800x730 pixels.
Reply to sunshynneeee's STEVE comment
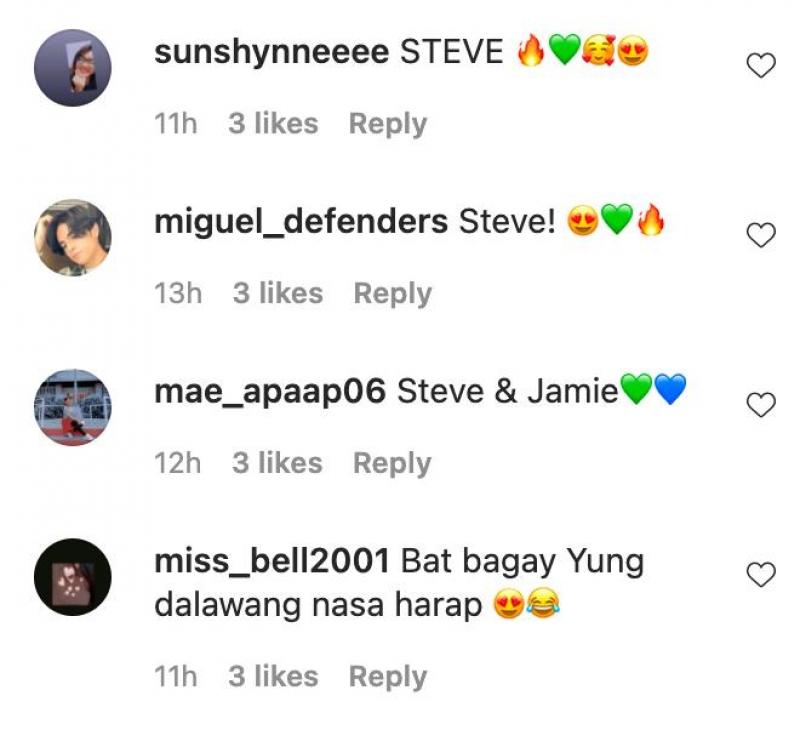click(388, 124)
